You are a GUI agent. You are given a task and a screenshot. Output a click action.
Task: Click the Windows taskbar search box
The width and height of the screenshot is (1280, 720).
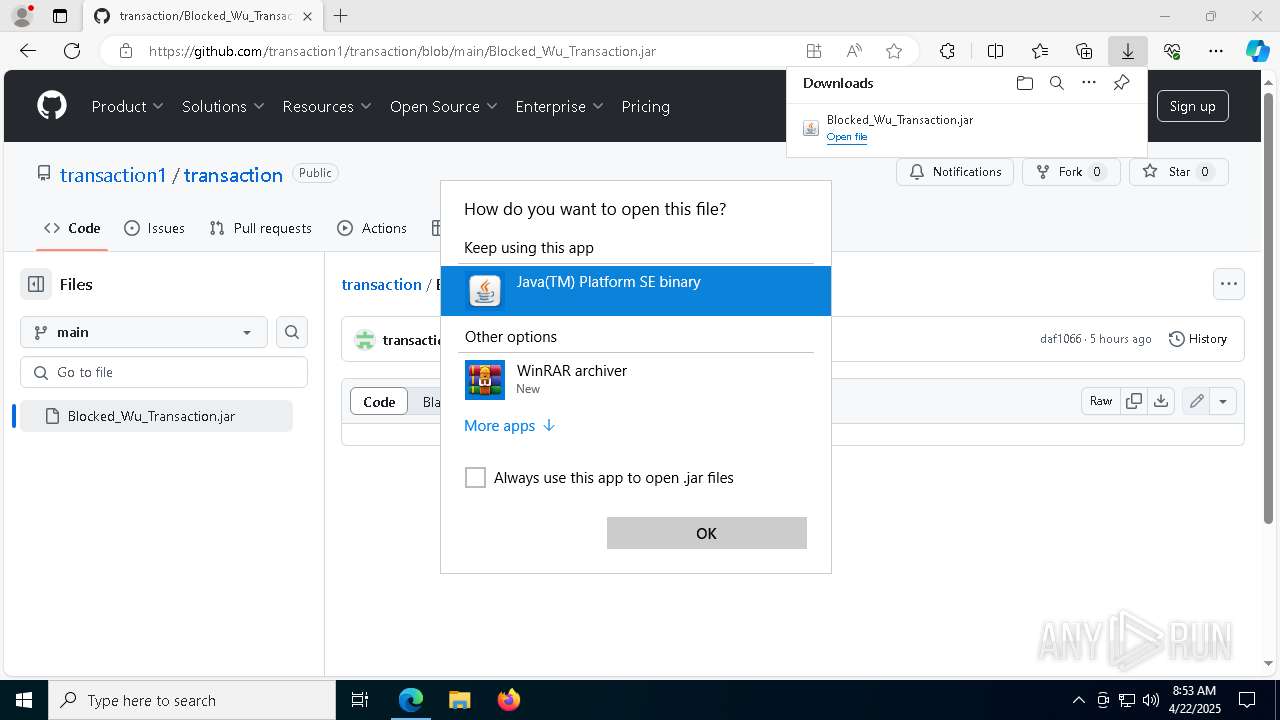(x=192, y=700)
